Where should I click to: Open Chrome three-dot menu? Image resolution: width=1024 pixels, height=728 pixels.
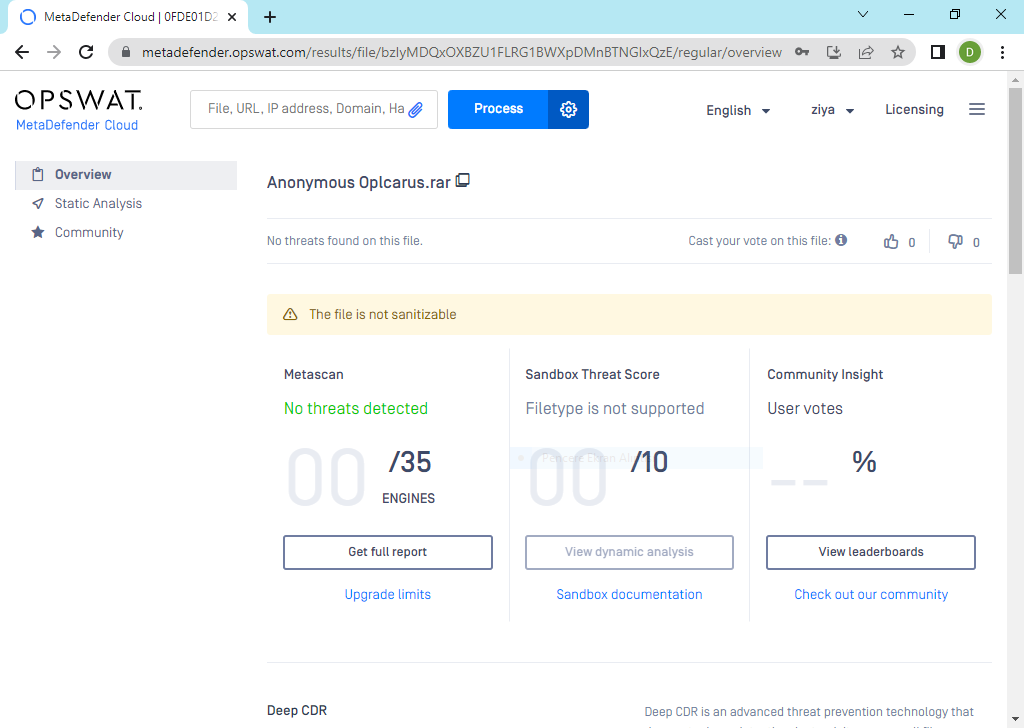coord(1002,52)
